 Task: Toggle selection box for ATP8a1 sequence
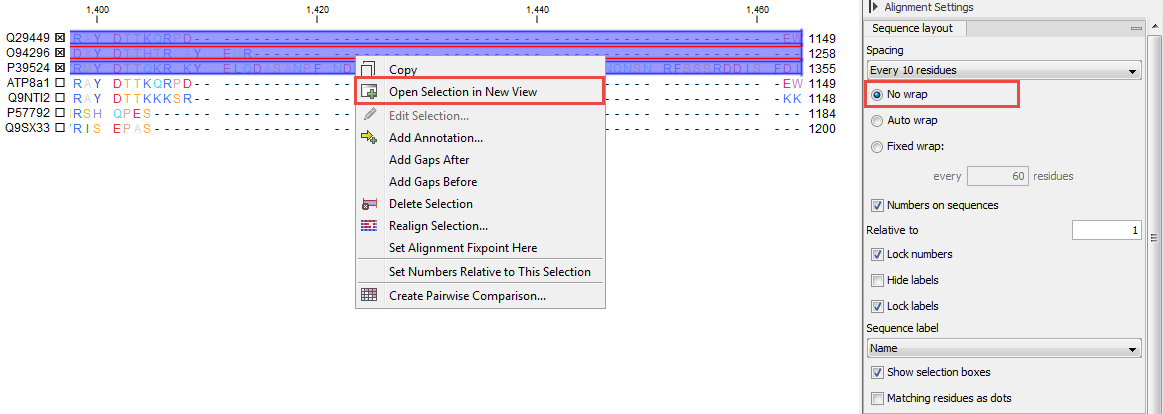point(60,83)
